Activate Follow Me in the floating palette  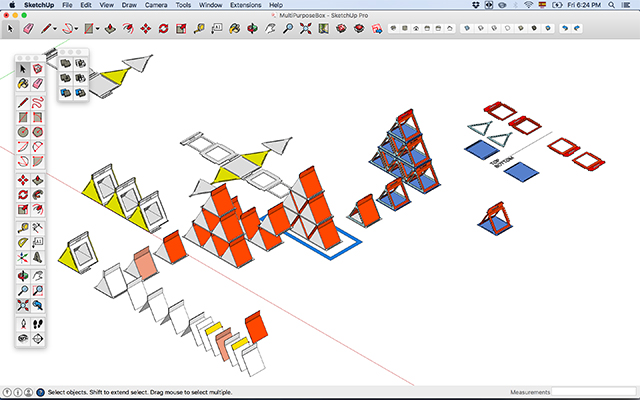38,195
